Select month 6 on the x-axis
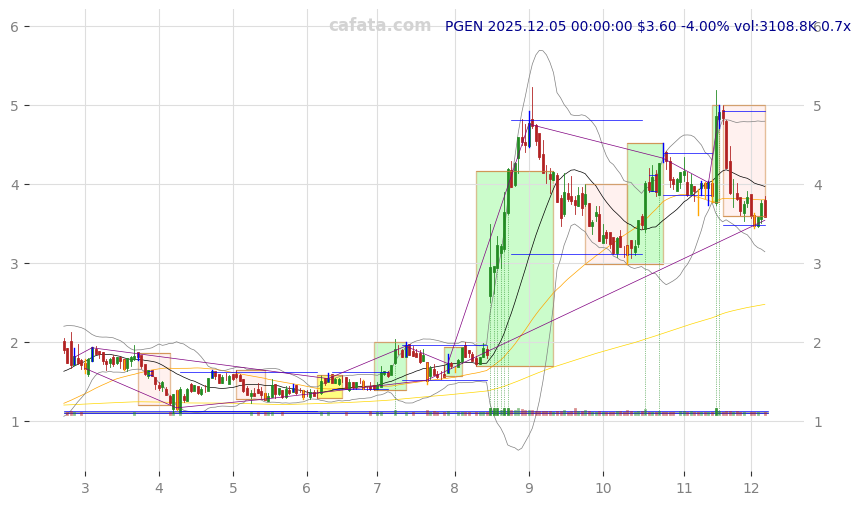 click(307, 488)
